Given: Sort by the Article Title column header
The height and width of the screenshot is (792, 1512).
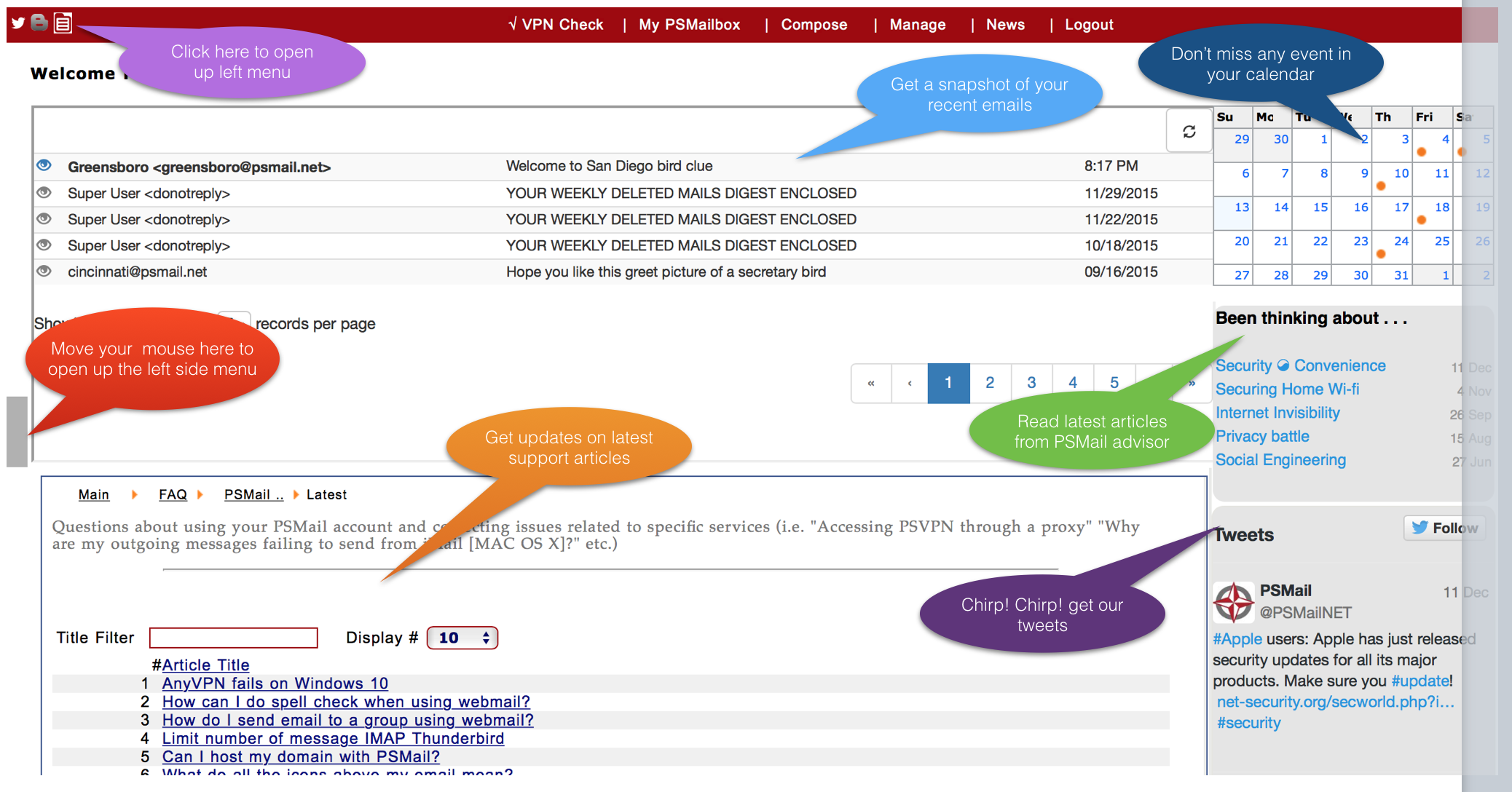Looking at the screenshot, I should [x=205, y=665].
